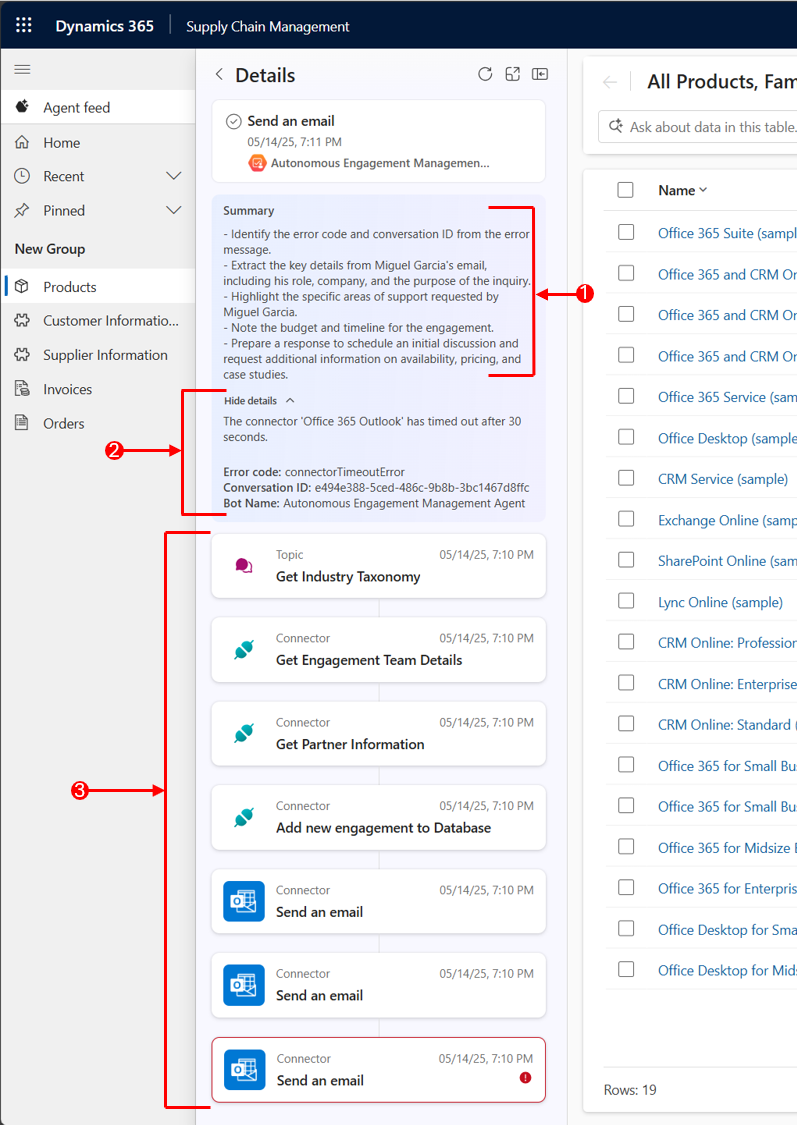797x1125 pixels.
Task: Refresh the Details panel
Action: coord(486,74)
